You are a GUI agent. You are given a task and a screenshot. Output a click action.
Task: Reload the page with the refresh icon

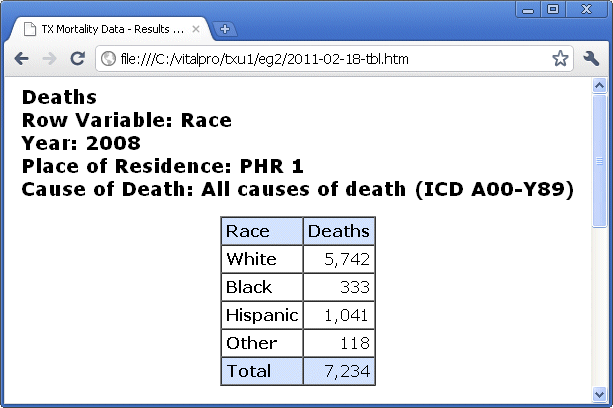pyautogui.click(x=77, y=59)
